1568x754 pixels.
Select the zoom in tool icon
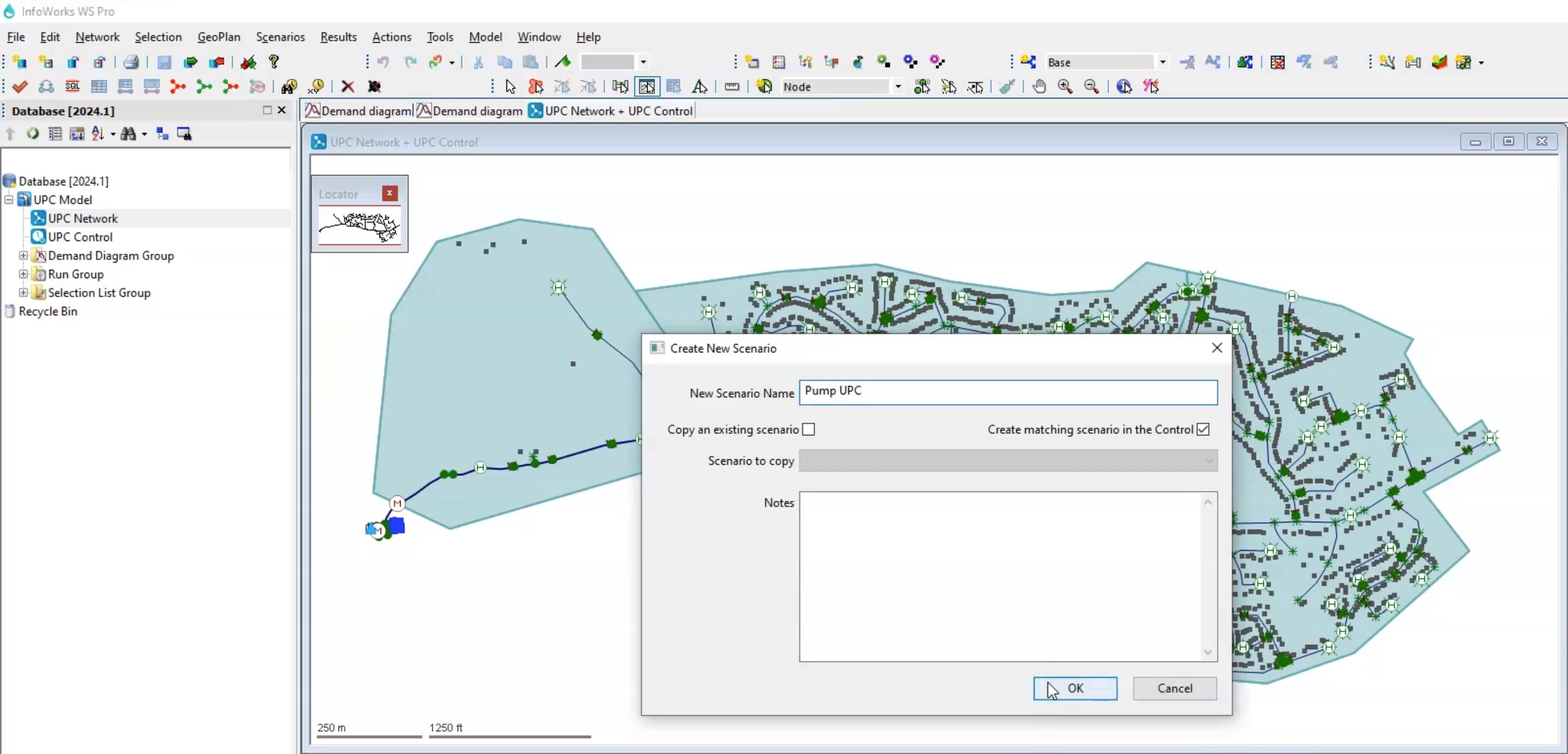(1063, 86)
